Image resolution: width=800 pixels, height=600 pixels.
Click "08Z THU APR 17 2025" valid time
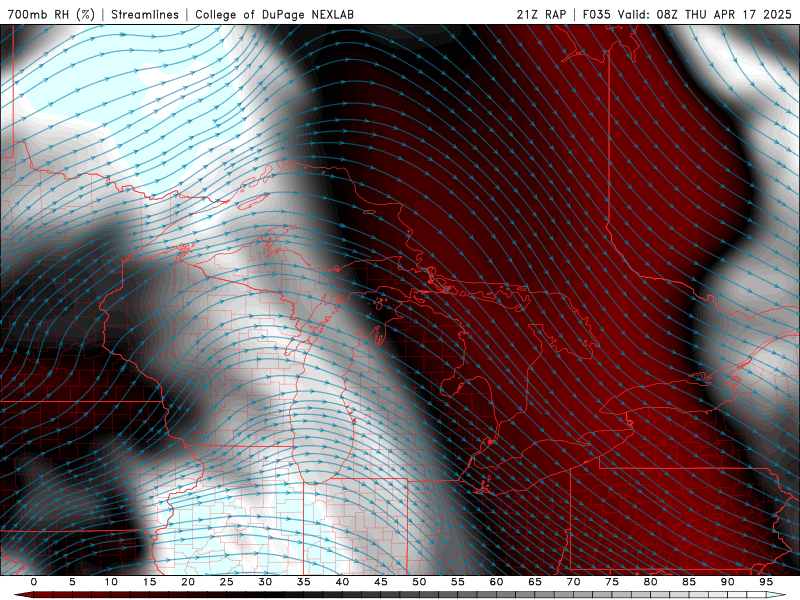pos(724,14)
